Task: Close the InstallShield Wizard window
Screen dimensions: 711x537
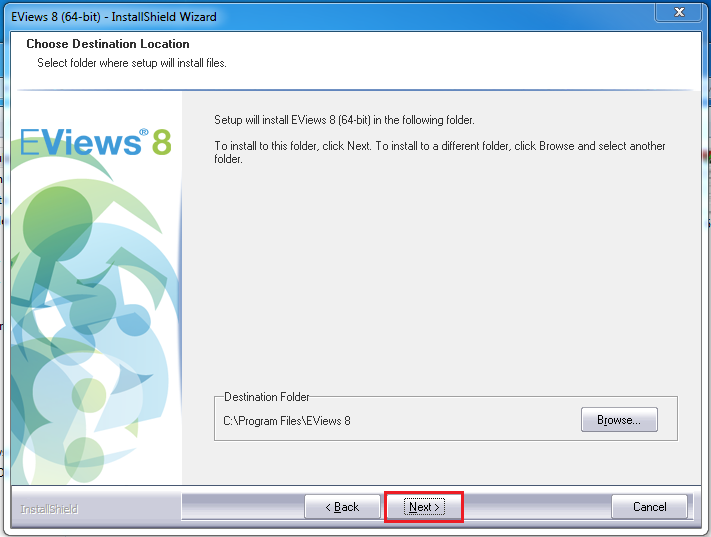Action: [x=679, y=12]
